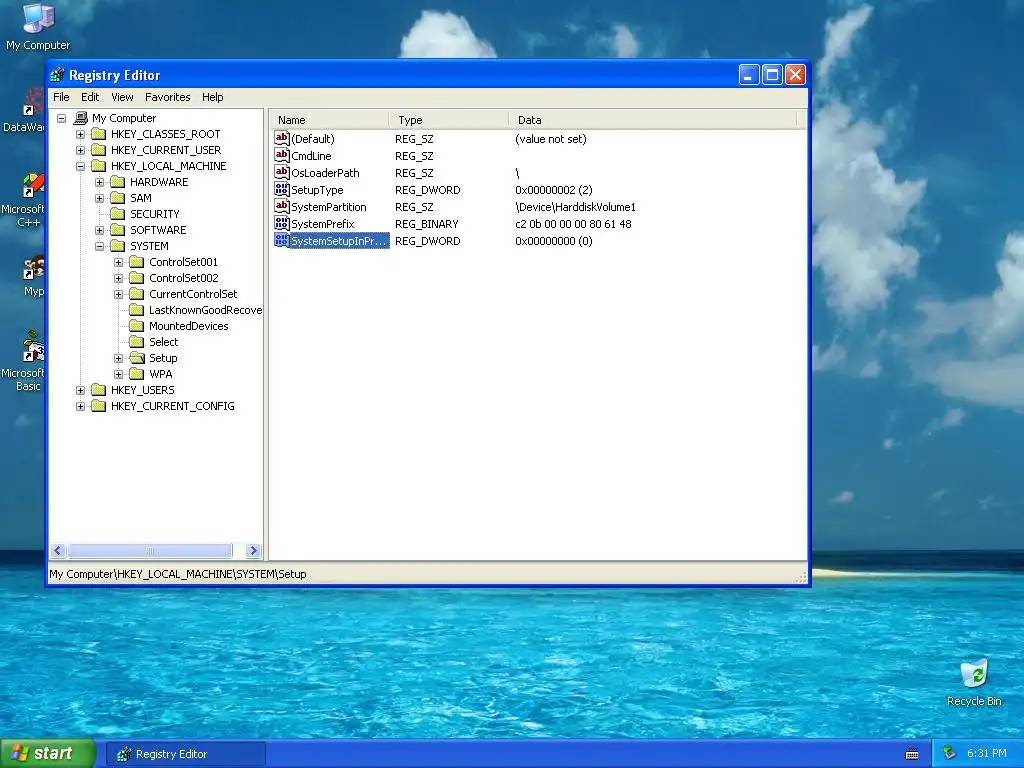This screenshot has width=1024, height=768.
Task: Click the open Setup folder icon
Action: pyautogui.click(x=136, y=358)
